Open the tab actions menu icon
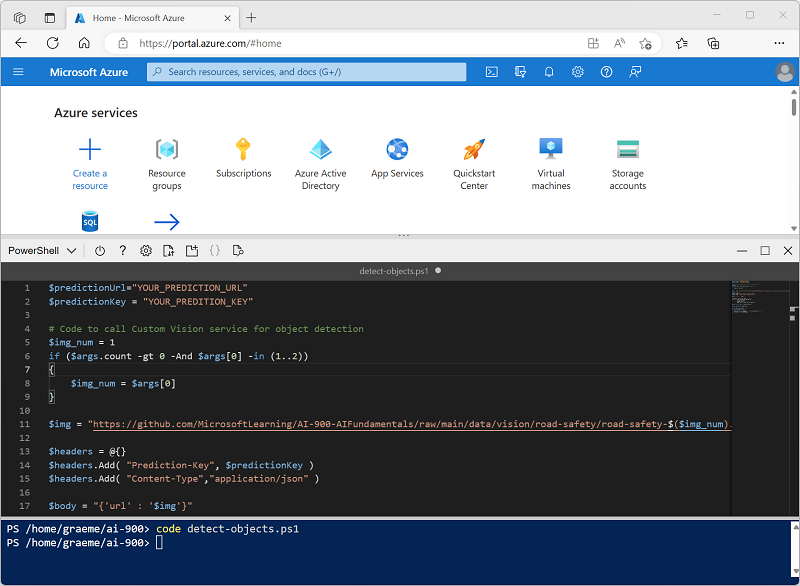The width and height of the screenshot is (800, 586). (x=49, y=18)
